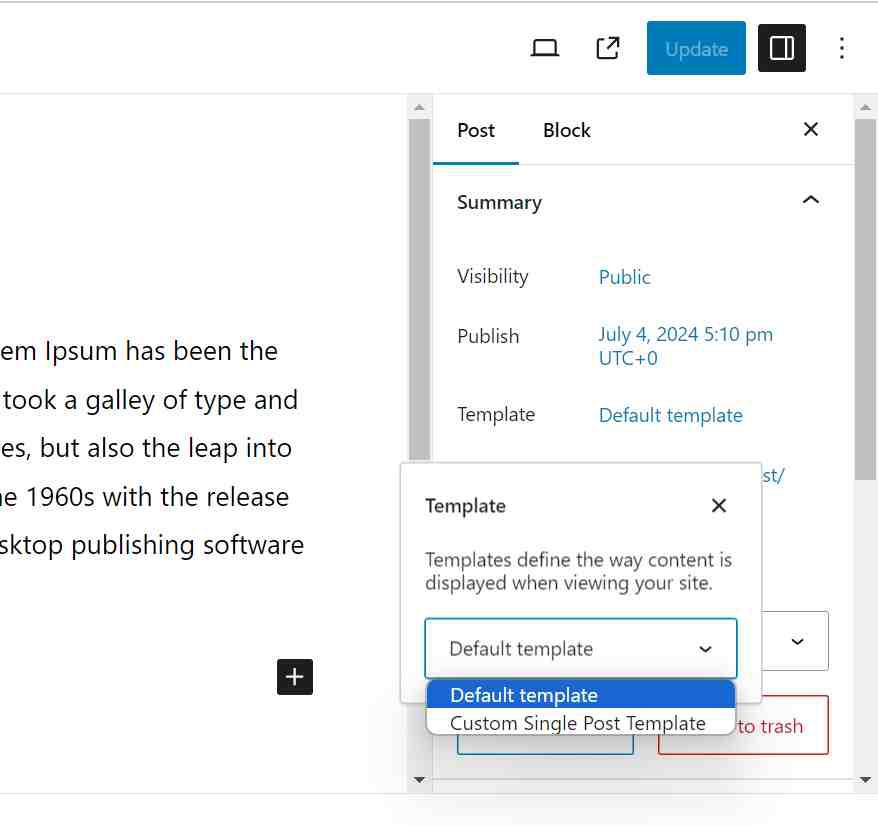The height and width of the screenshot is (826, 878).
Task: Select Default template option in list
Action: click(x=581, y=695)
